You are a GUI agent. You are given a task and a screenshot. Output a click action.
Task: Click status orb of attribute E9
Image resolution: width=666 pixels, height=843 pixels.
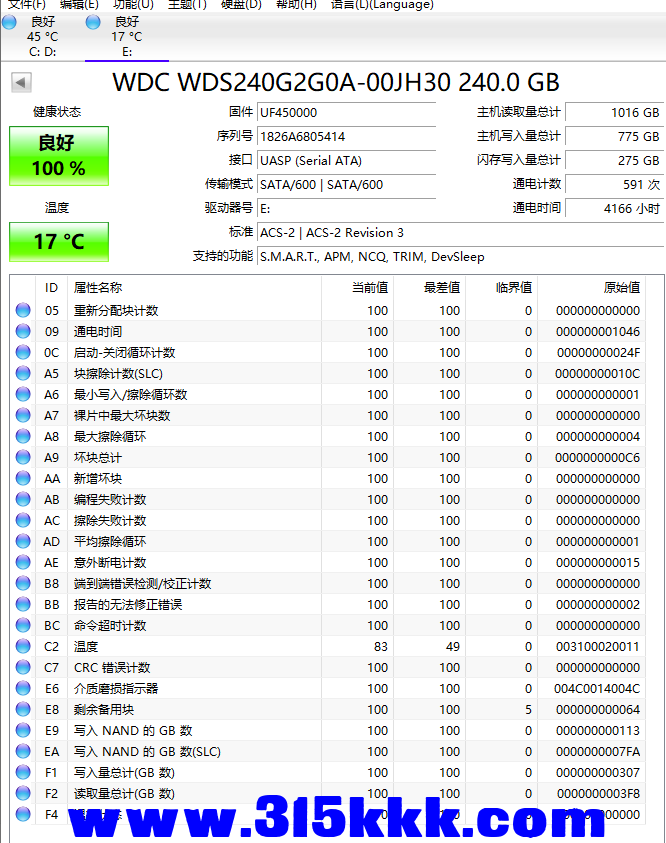click(x=23, y=730)
